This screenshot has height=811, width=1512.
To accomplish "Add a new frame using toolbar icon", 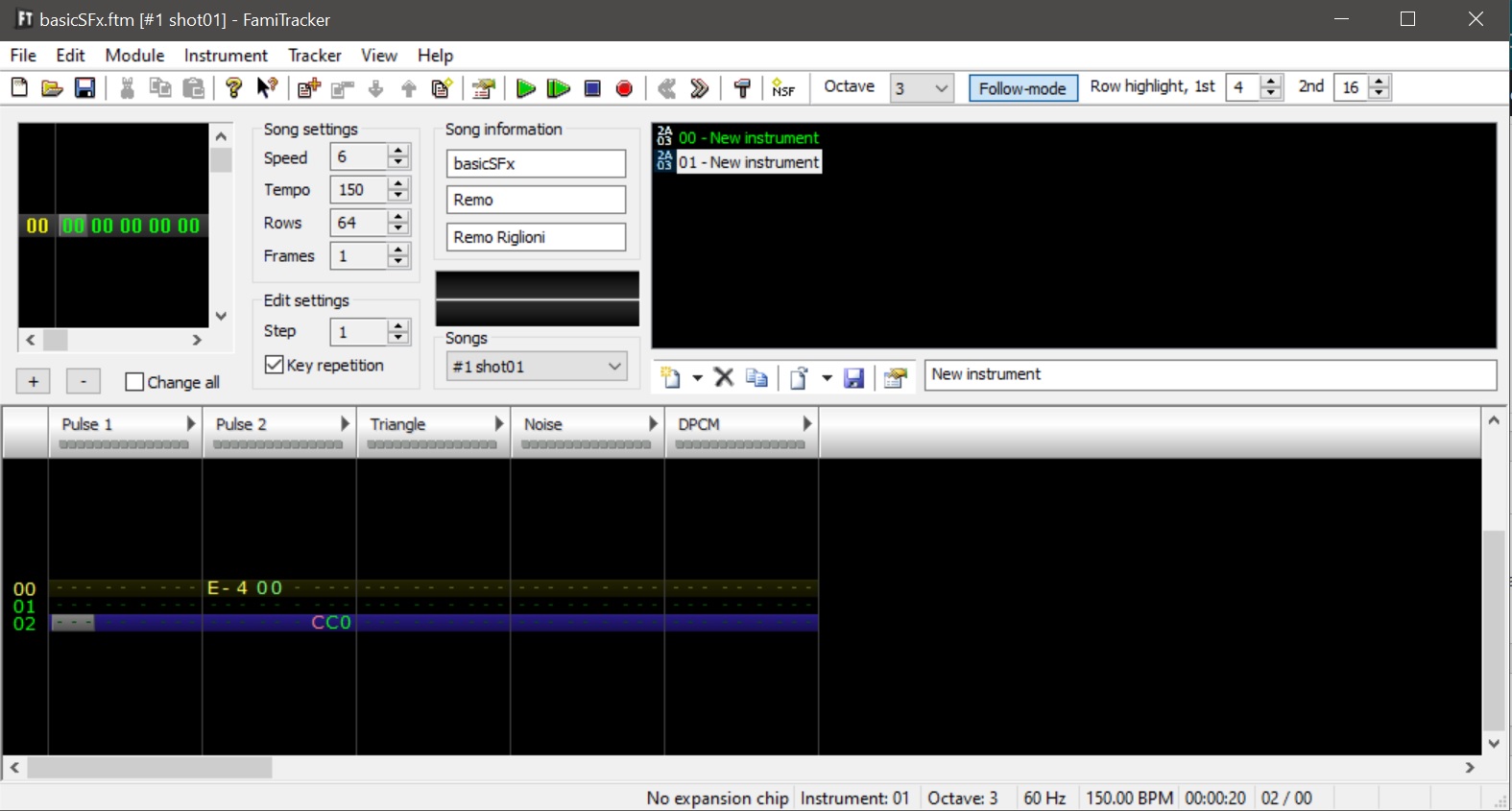I will point(308,88).
